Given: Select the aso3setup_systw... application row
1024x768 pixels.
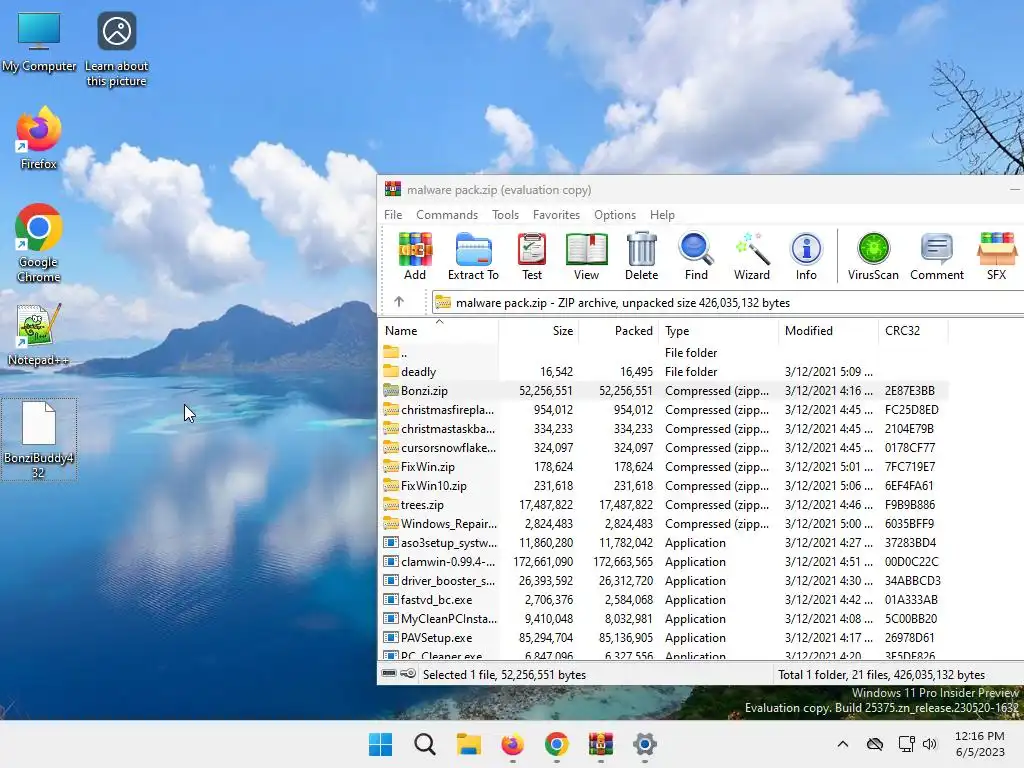Looking at the screenshot, I should click(664, 542).
